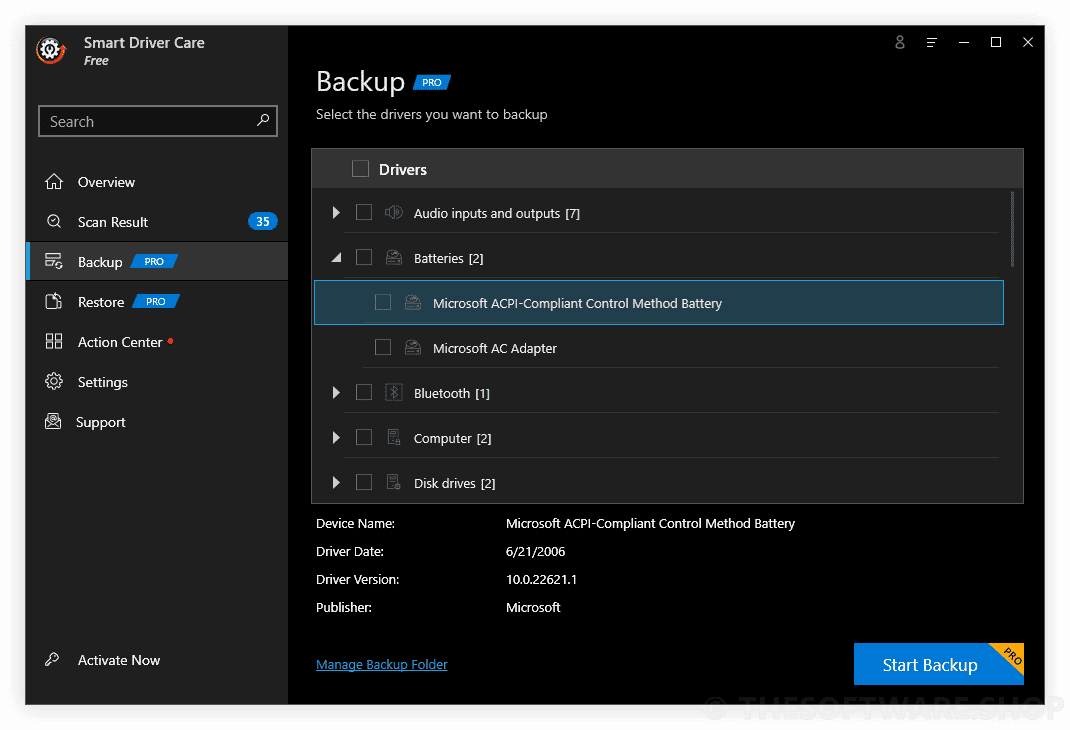Click the 35 scan result badge
The width and height of the screenshot is (1070, 730).
point(263,222)
